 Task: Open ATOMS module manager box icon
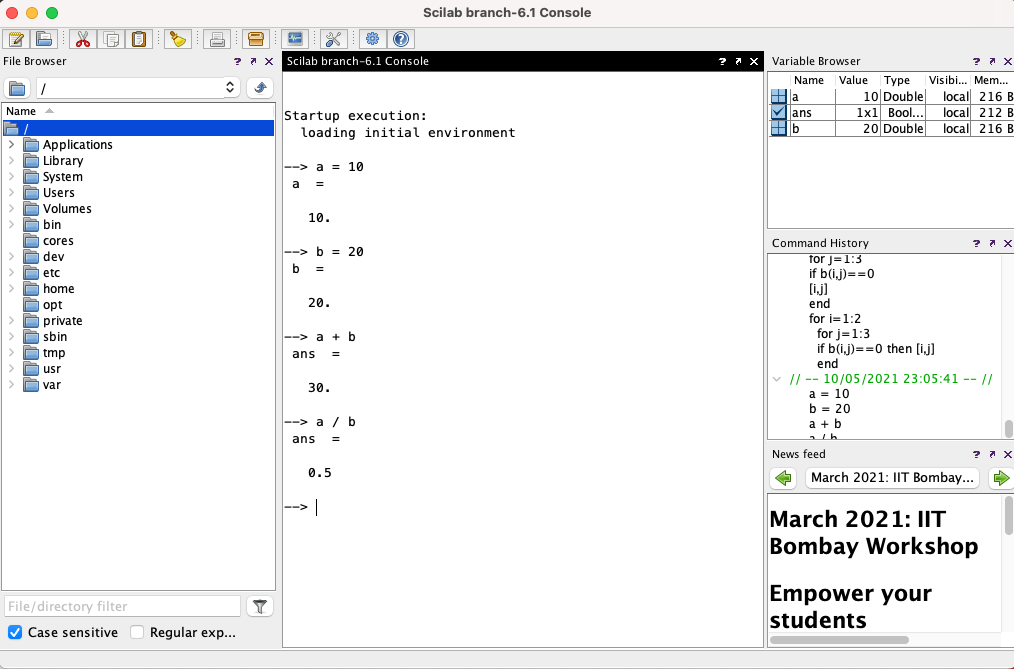click(256, 39)
